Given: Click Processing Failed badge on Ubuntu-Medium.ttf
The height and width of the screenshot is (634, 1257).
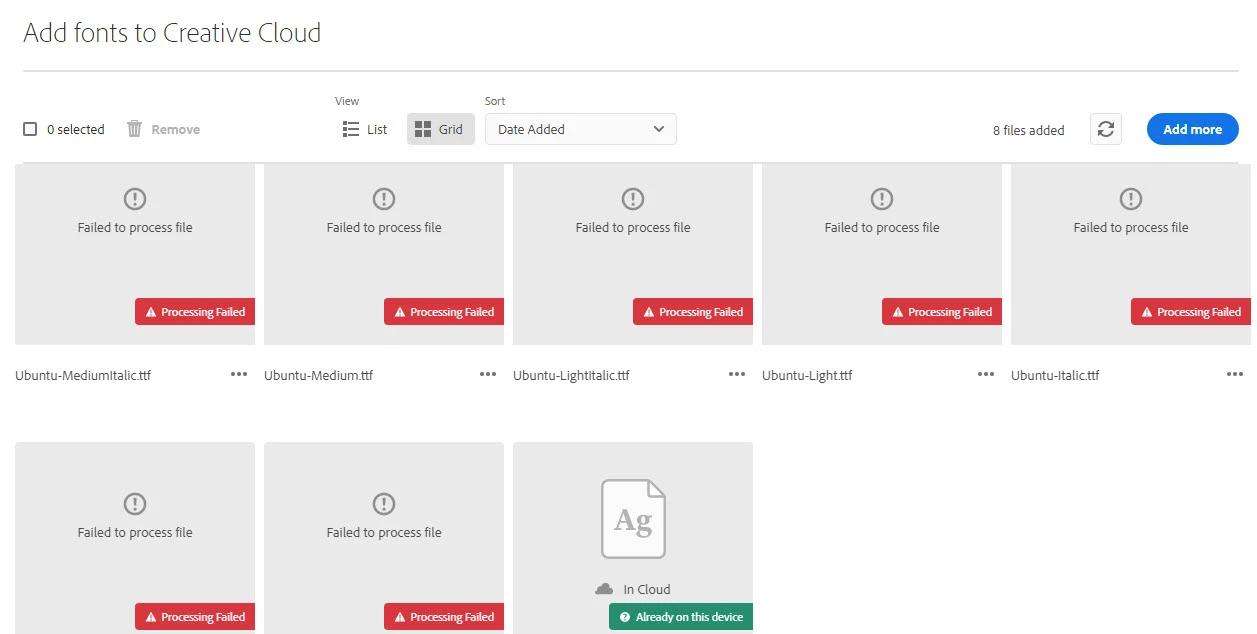Looking at the screenshot, I should [444, 312].
